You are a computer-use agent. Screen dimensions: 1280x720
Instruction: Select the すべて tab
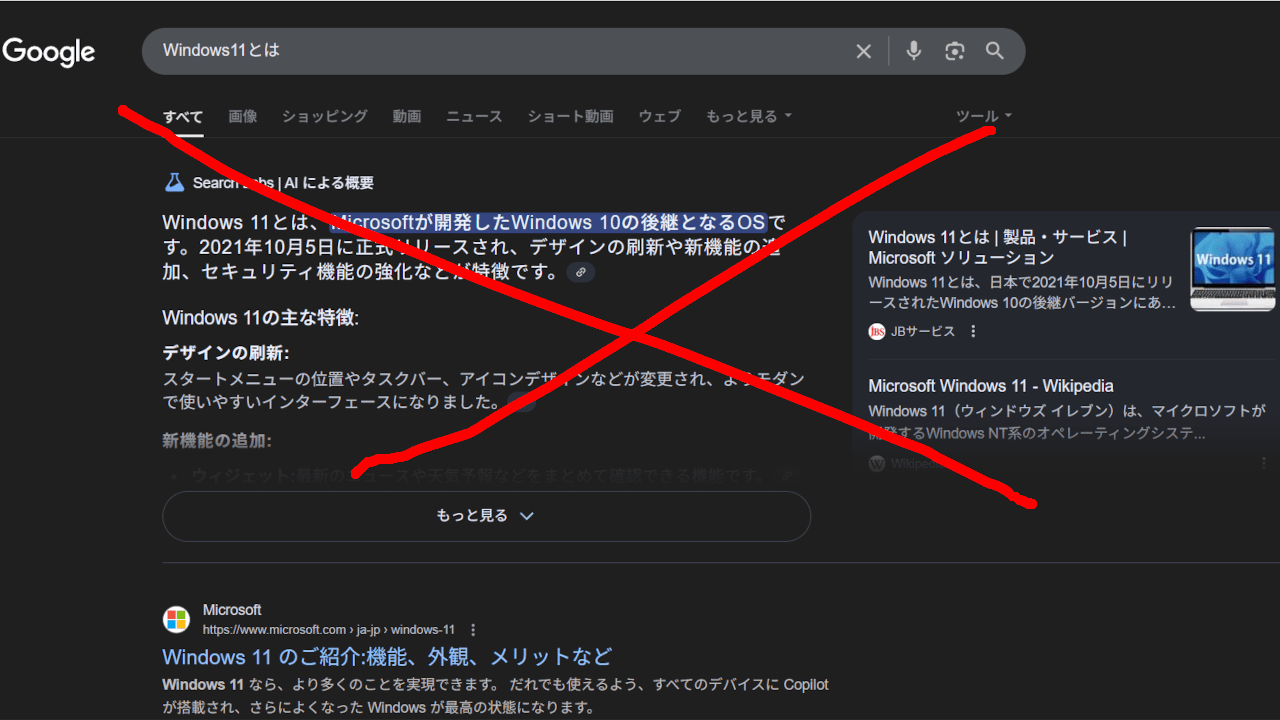[183, 116]
